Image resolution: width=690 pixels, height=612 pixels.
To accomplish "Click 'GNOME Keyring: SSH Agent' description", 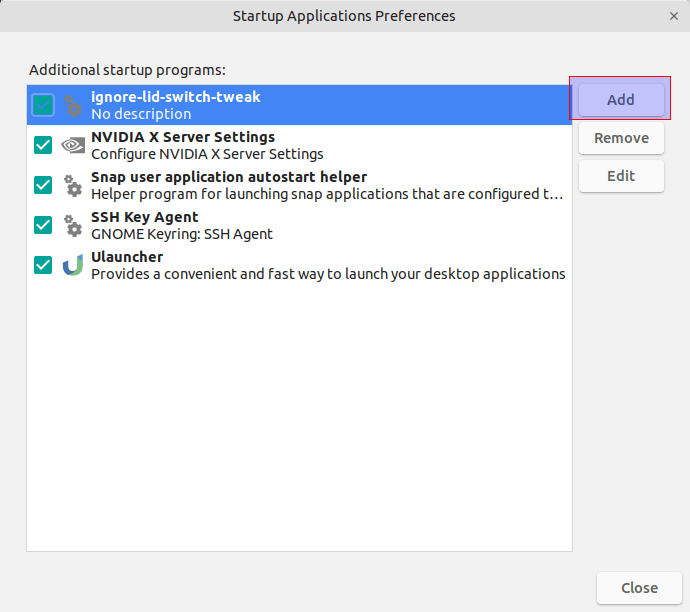I will tap(182, 234).
